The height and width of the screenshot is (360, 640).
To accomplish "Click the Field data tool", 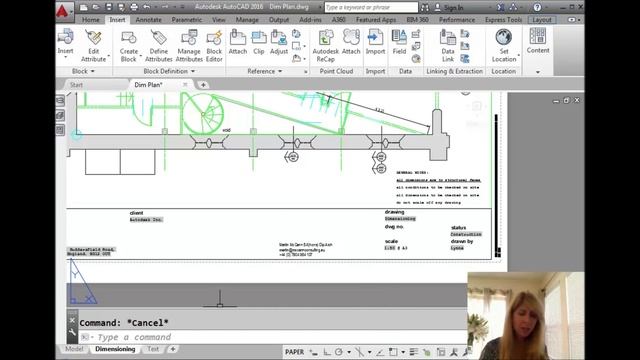I will 399,42.
